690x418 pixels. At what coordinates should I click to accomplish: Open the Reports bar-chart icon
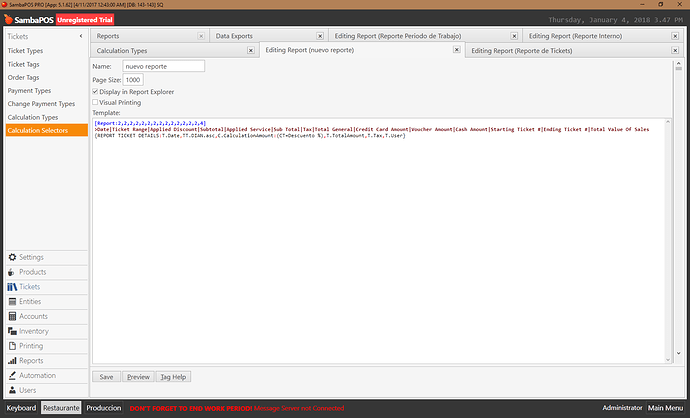[12, 360]
